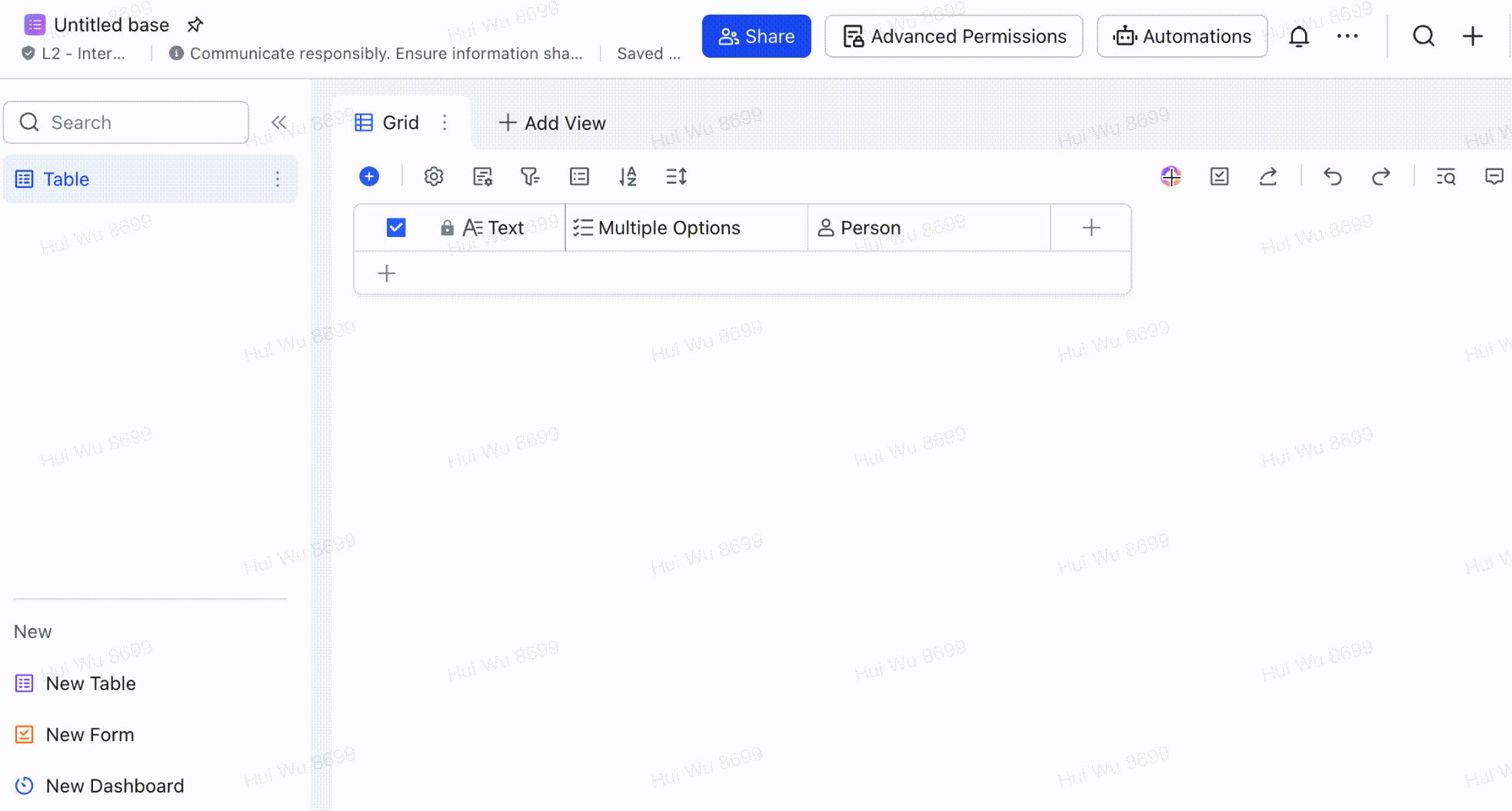Click the undo icon
The image size is (1512, 811).
pyautogui.click(x=1332, y=176)
